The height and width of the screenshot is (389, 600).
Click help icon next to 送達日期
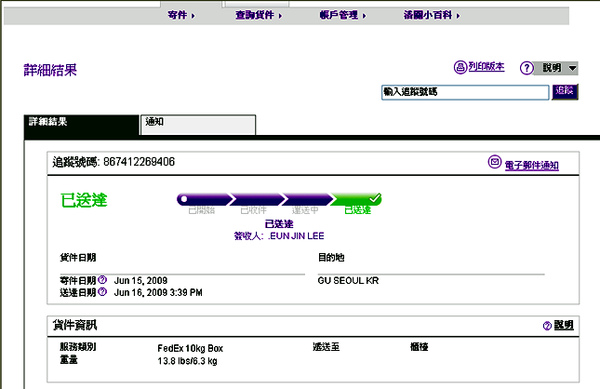(102, 291)
